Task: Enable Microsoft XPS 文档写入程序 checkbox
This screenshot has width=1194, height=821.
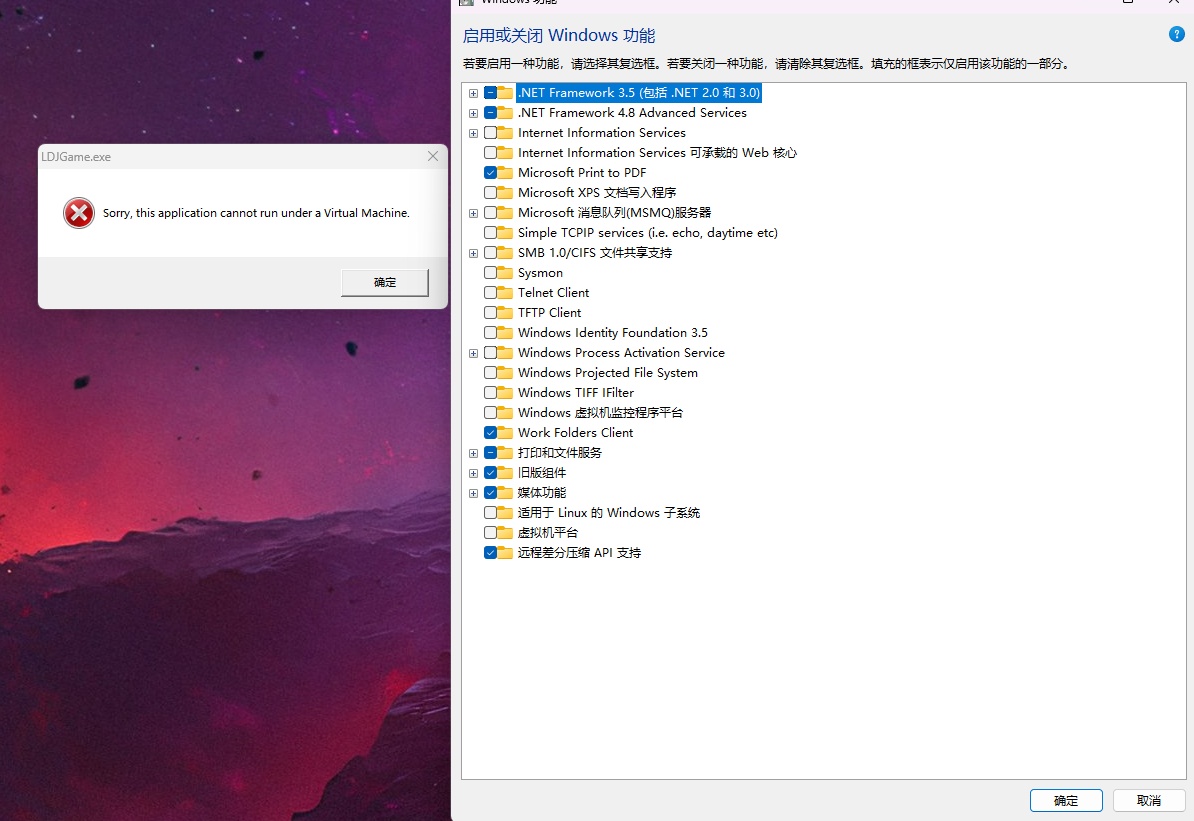Action: tap(490, 193)
